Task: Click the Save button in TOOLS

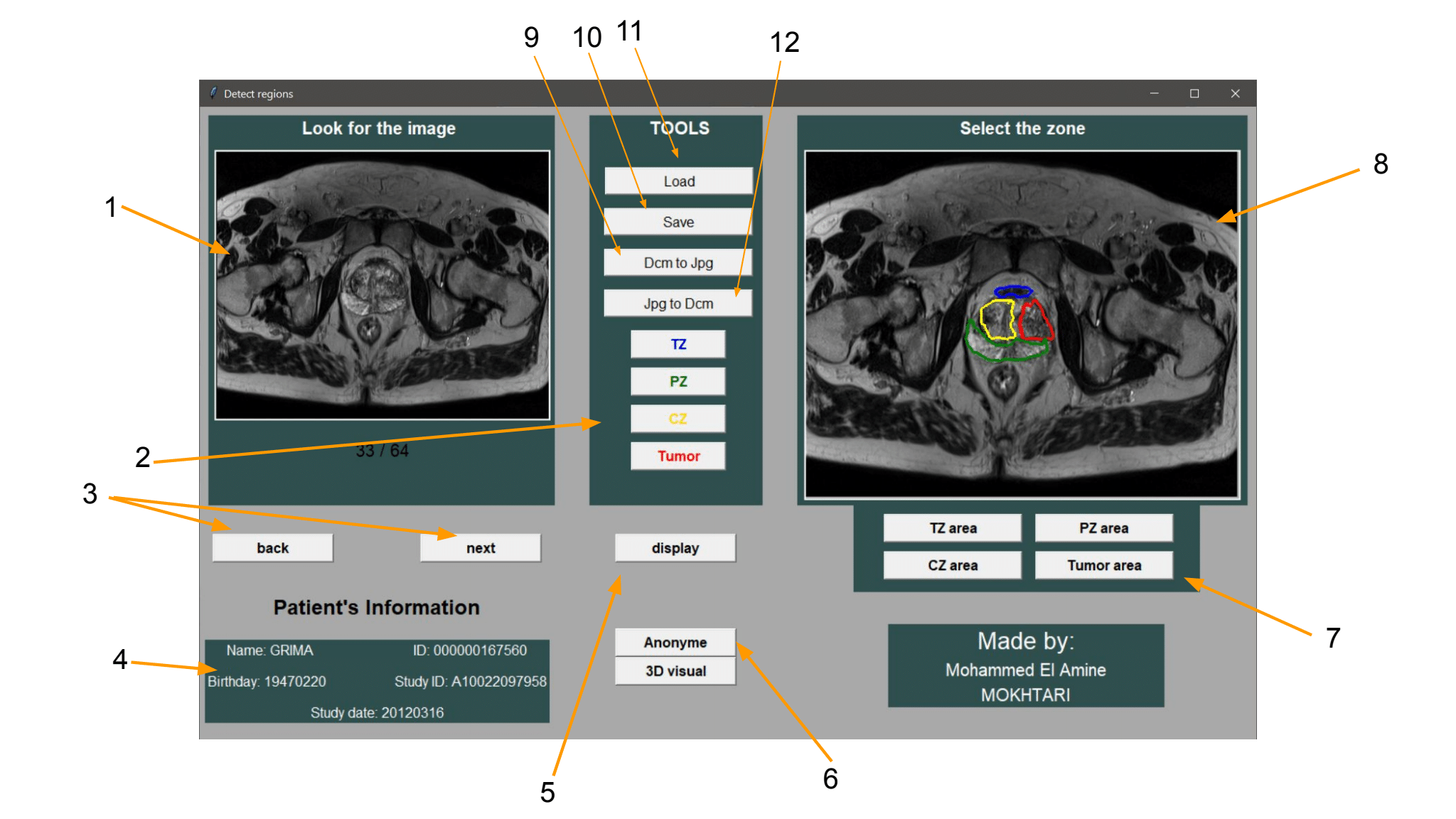Action: [678, 221]
